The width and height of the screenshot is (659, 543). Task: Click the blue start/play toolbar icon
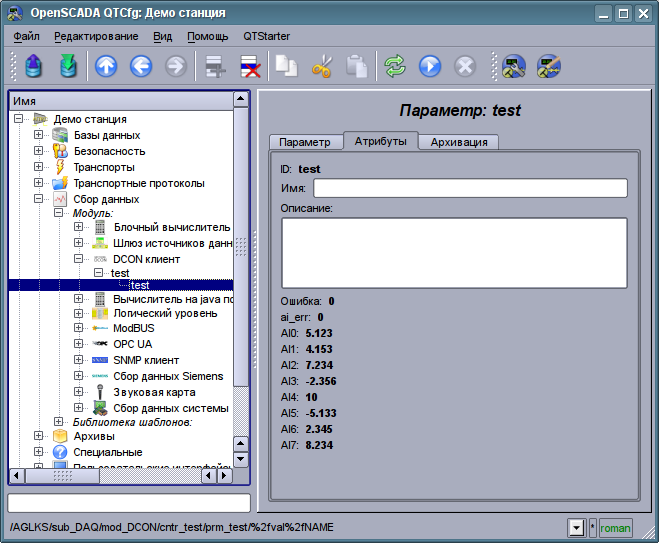click(430, 67)
